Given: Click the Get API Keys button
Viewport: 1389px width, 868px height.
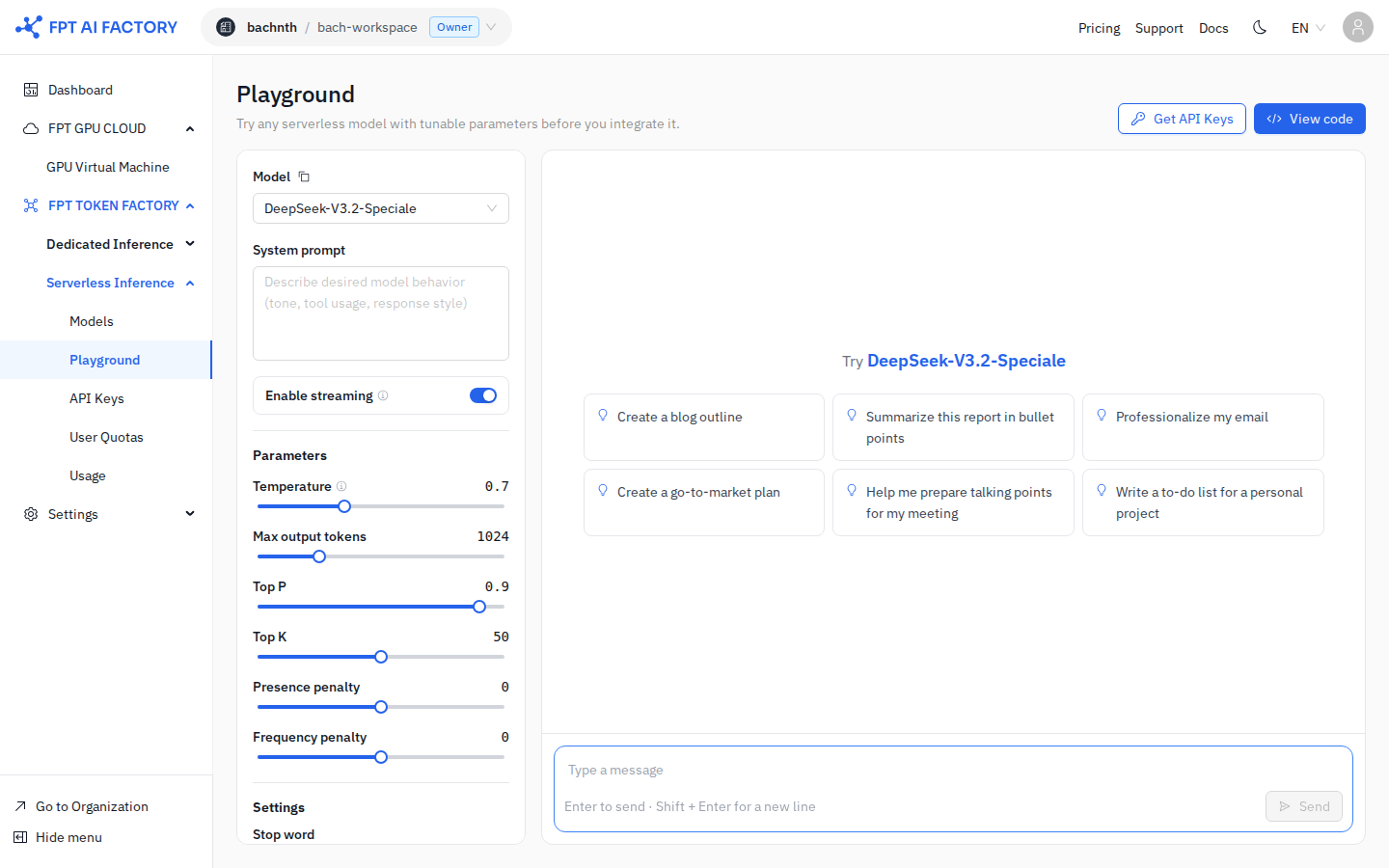Looking at the screenshot, I should pos(1182,119).
